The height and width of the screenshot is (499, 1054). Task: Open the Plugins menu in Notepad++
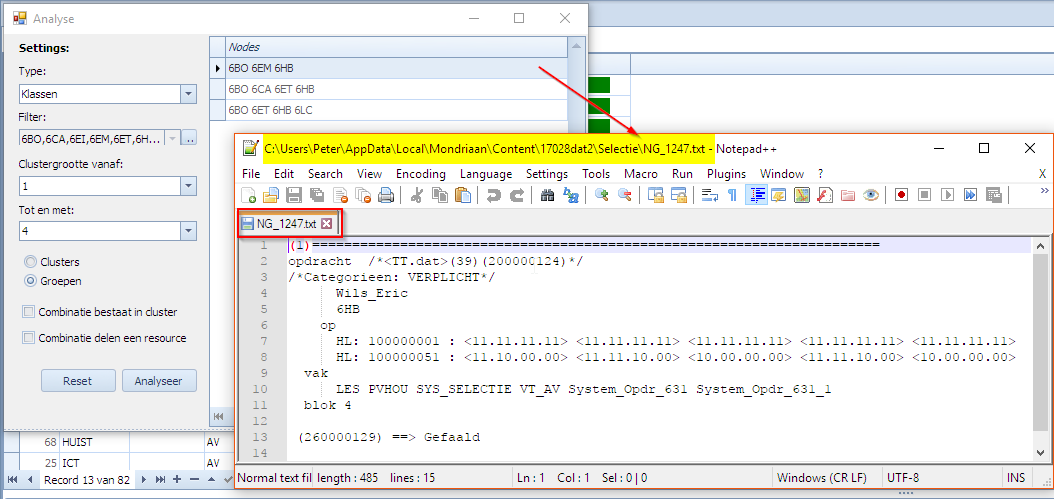727,174
